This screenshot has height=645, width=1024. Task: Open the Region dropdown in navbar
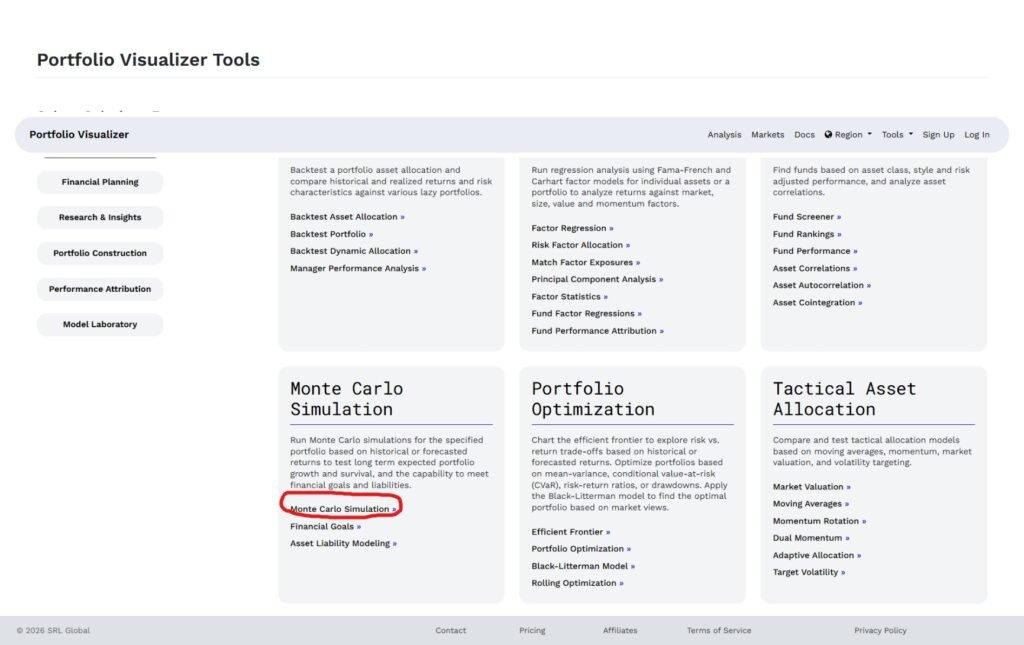(x=848, y=134)
